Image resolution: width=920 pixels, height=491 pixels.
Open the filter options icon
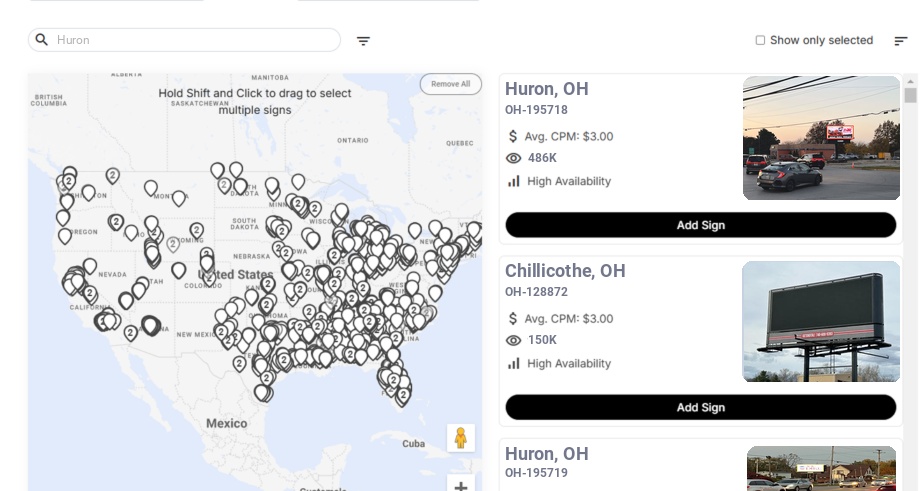point(363,41)
